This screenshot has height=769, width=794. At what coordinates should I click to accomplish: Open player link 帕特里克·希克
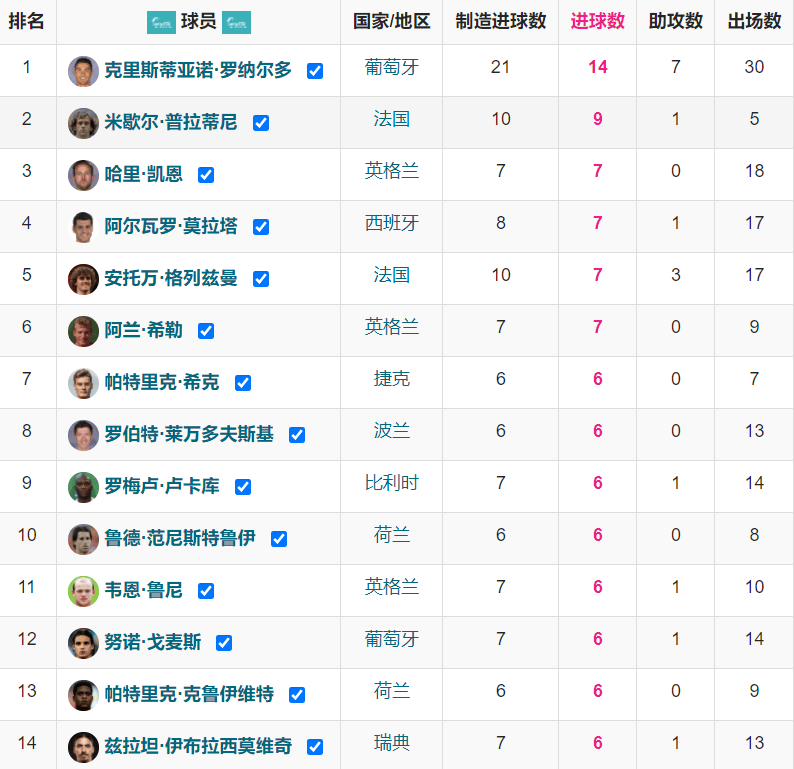pos(162,382)
